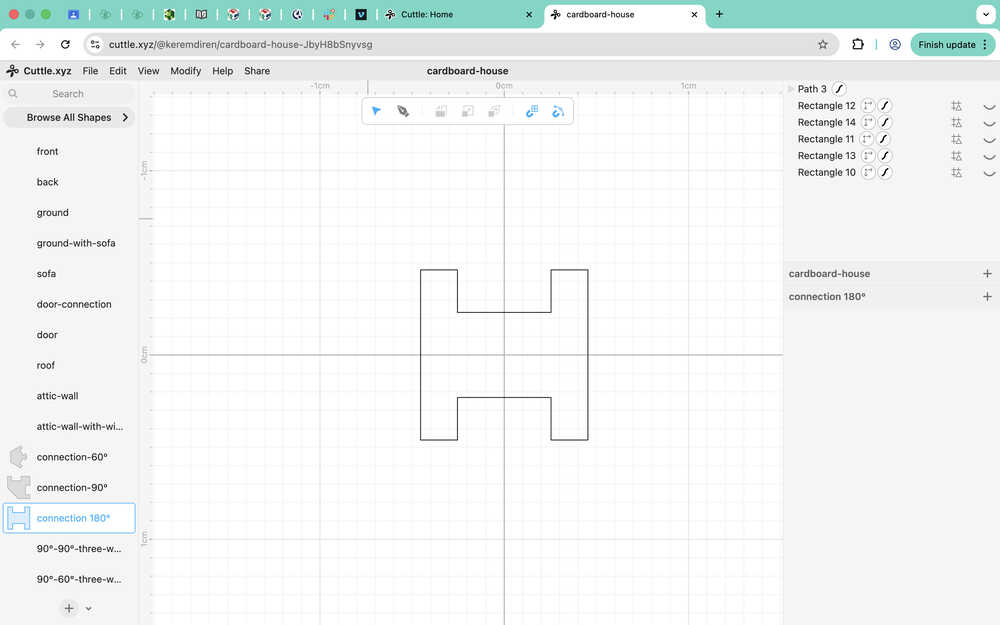The width and height of the screenshot is (1000, 625).
Task: Click Rectangle 14 modifier icon
Action: click(957, 122)
